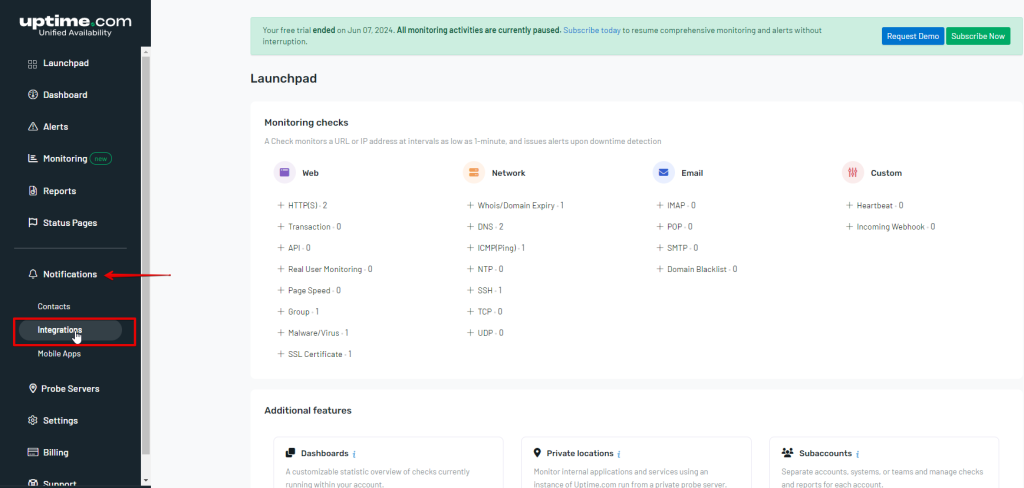The height and width of the screenshot is (488, 1024).
Task: Click the Request Demo button
Action: point(912,36)
